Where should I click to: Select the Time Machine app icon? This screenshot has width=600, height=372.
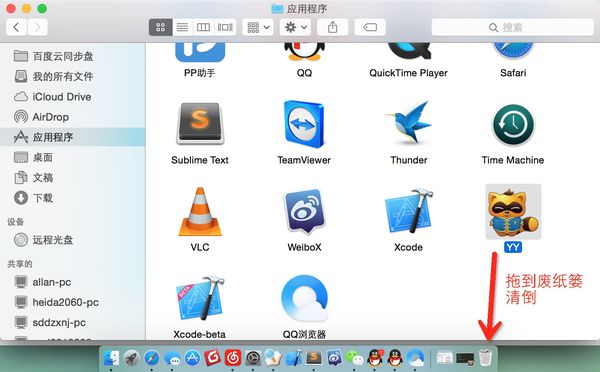point(513,125)
